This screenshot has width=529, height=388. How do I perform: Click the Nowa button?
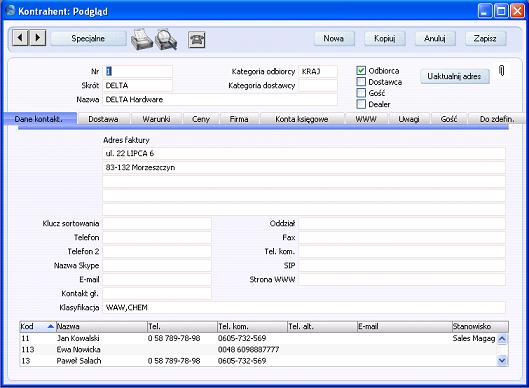(334, 38)
